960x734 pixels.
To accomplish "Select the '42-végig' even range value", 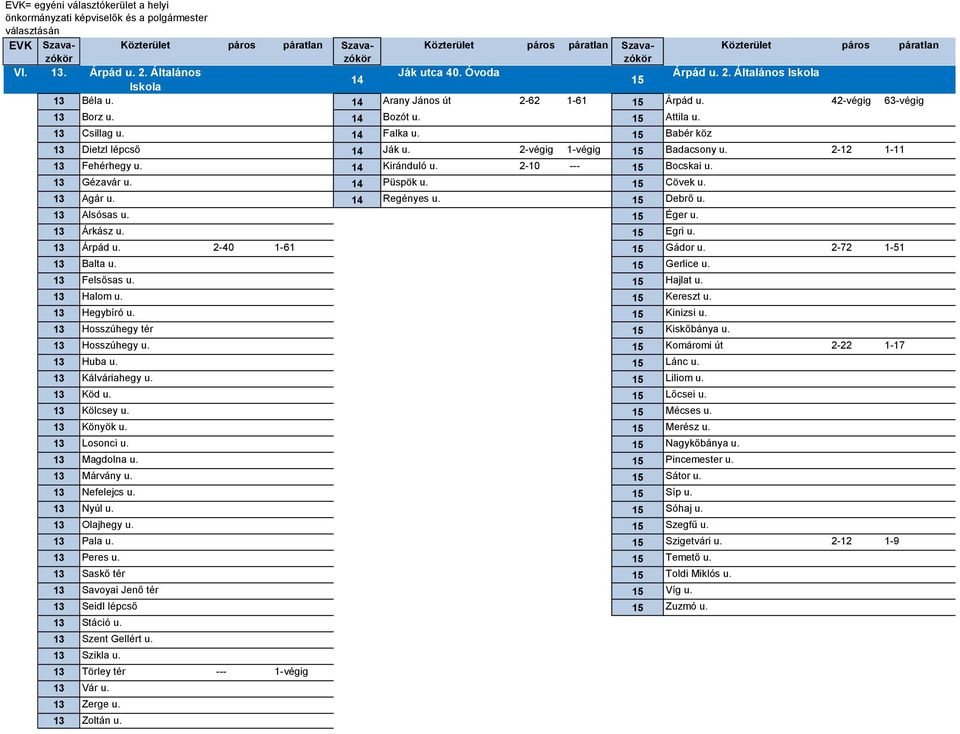I will point(851,101).
